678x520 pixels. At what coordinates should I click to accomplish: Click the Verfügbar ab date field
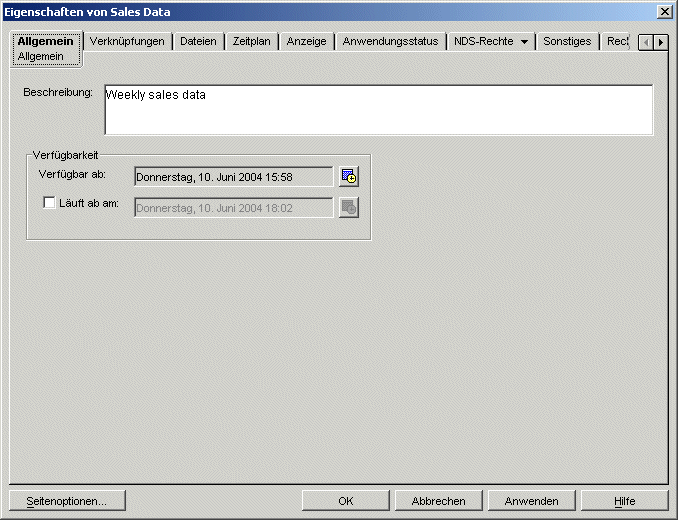pos(234,177)
